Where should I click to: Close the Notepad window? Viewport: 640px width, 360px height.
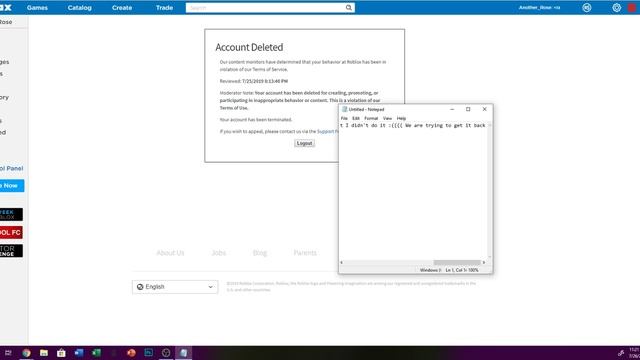[x=484, y=109]
